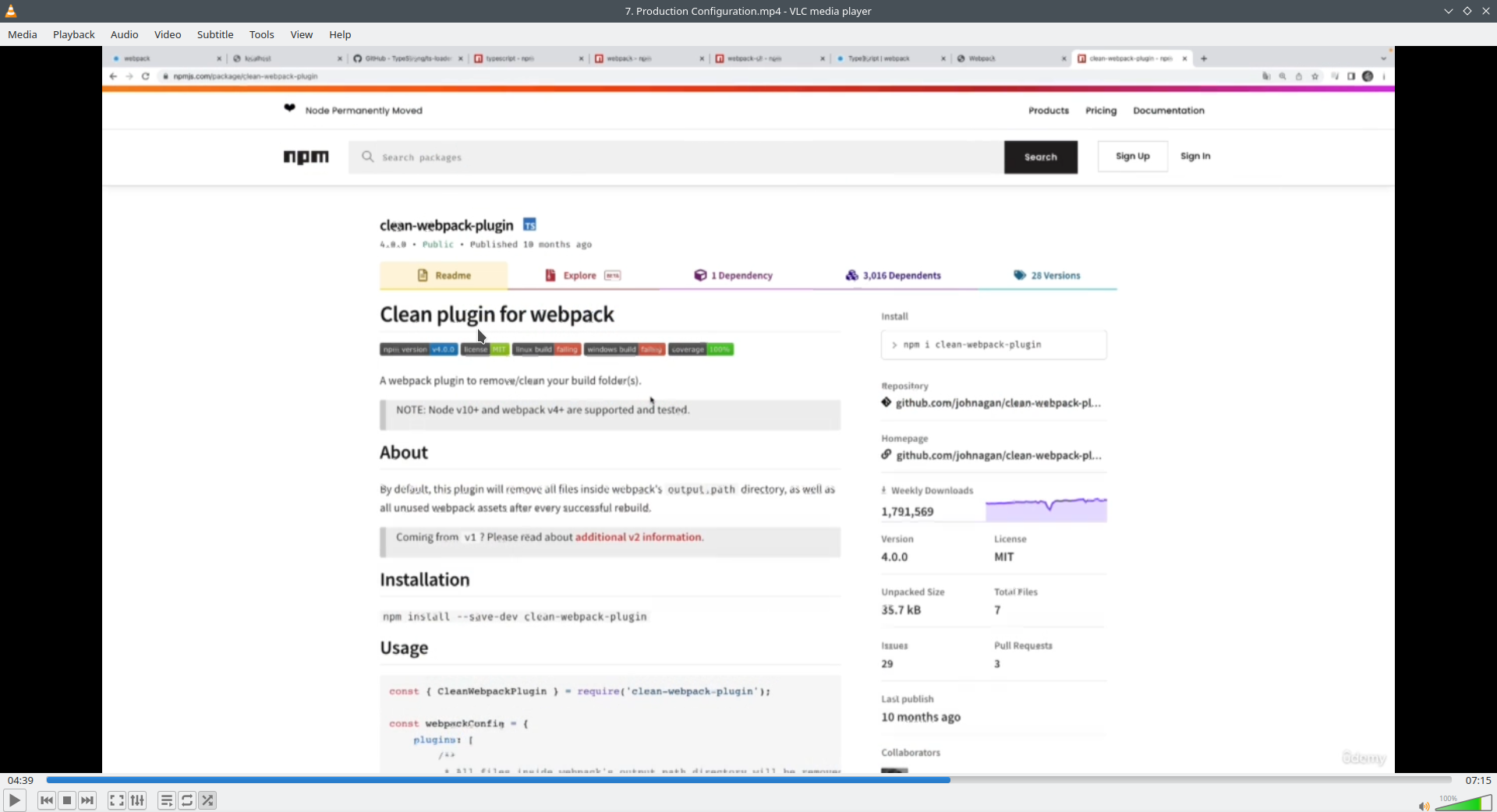1497x812 pixels.
Task: Select the 1 Dependency tab
Action: pyautogui.click(x=734, y=275)
